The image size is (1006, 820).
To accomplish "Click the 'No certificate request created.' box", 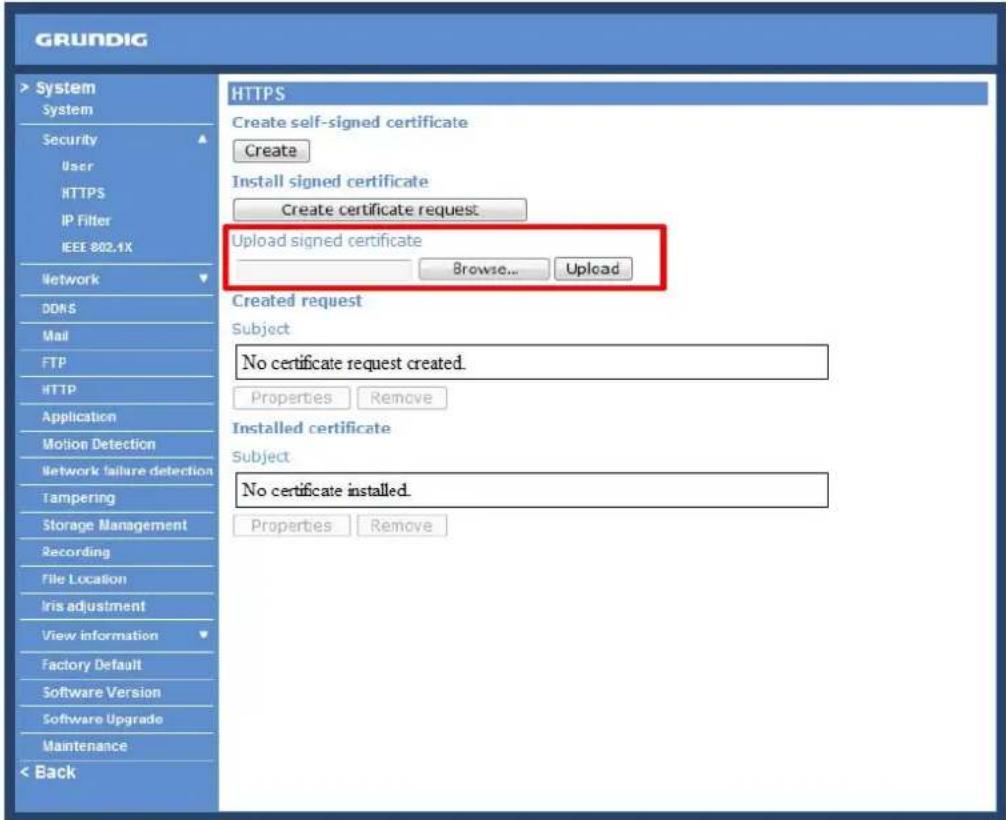I will [x=532, y=363].
